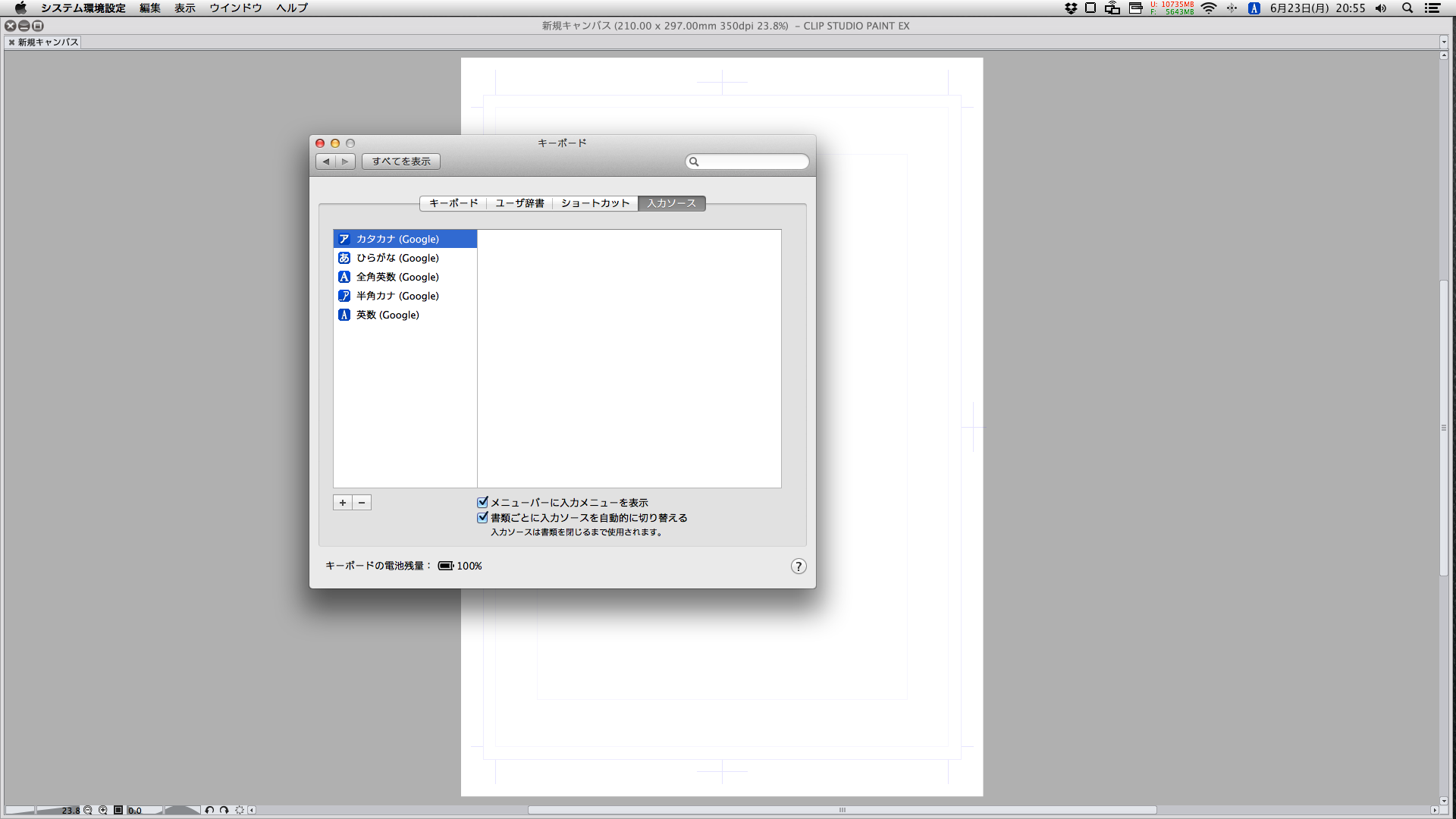This screenshot has height=819, width=1456.
Task: Switch to the ユーザ辞書 tab
Action: click(519, 203)
